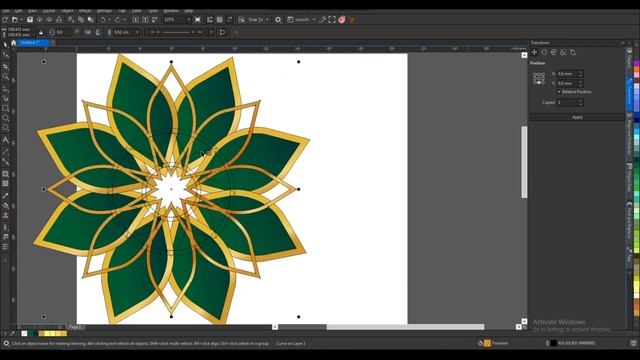Toggle the Relative Position checkbox
This screenshot has width=640, height=360.
pyautogui.click(x=559, y=92)
